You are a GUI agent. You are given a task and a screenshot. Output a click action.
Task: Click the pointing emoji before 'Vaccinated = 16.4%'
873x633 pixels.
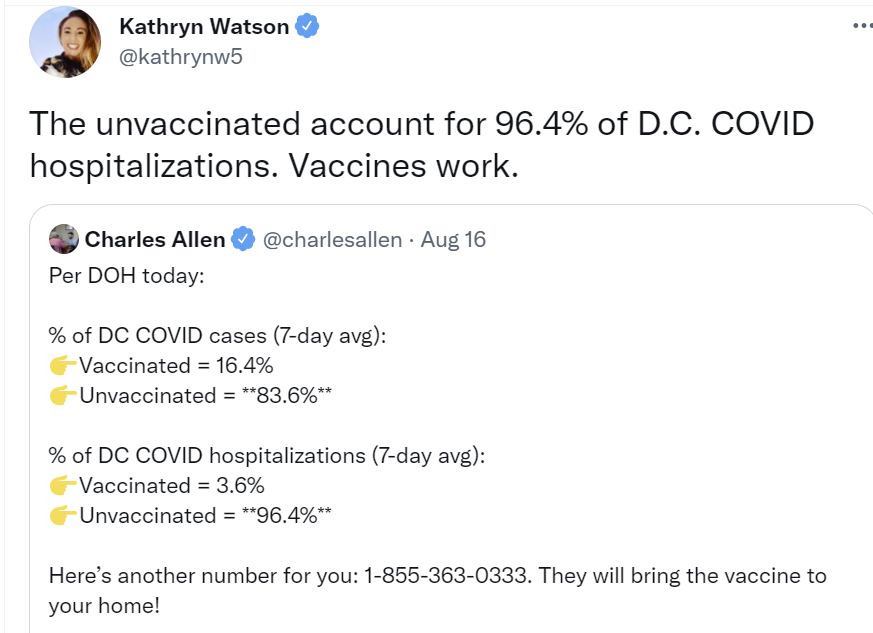point(63,366)
